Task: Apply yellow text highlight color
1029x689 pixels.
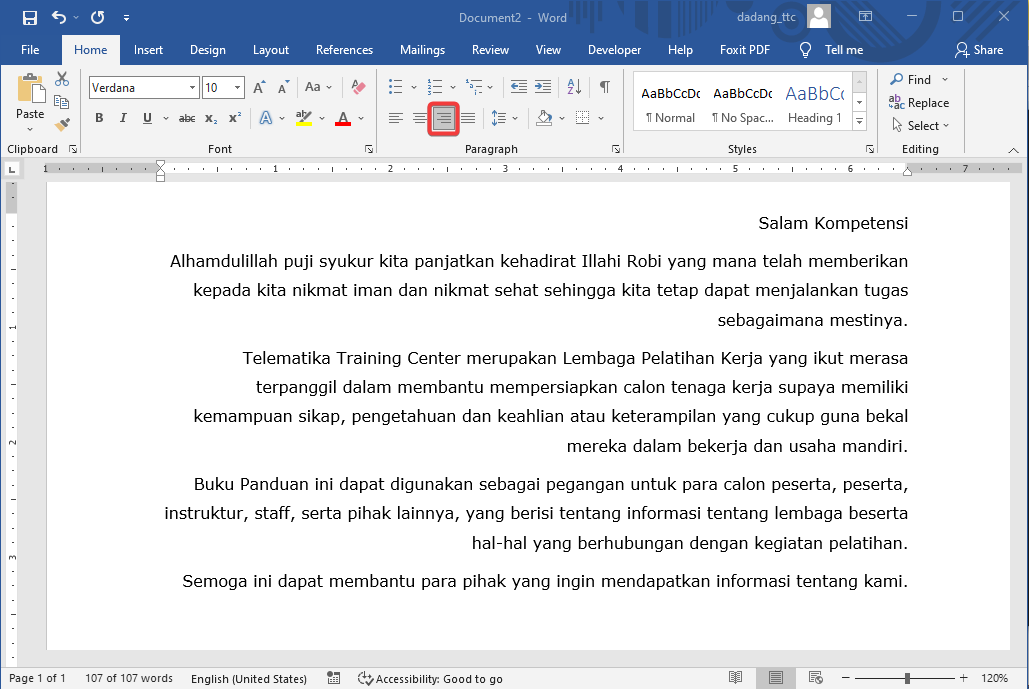Action: (302, 118)
